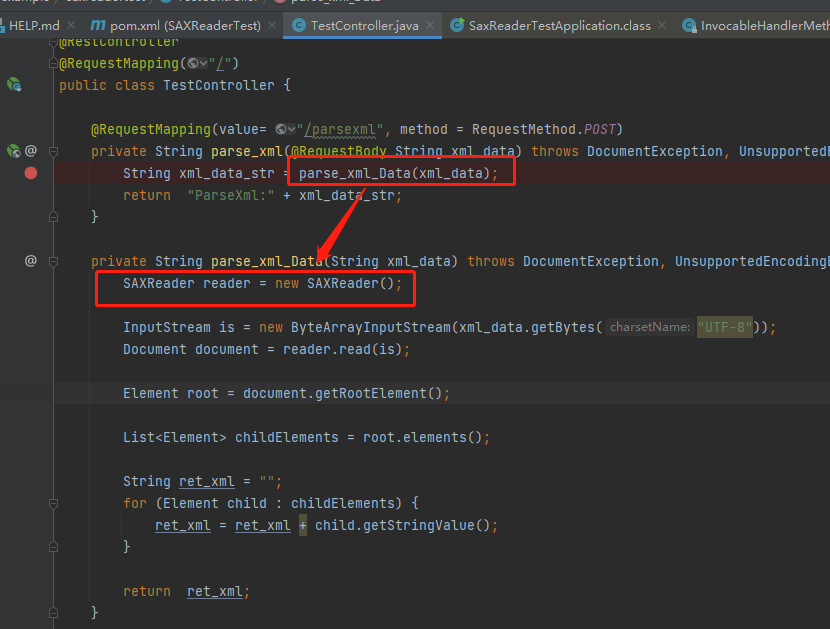Click the @ gutter marker beside parse_xml_Data method

pos(31,260)
